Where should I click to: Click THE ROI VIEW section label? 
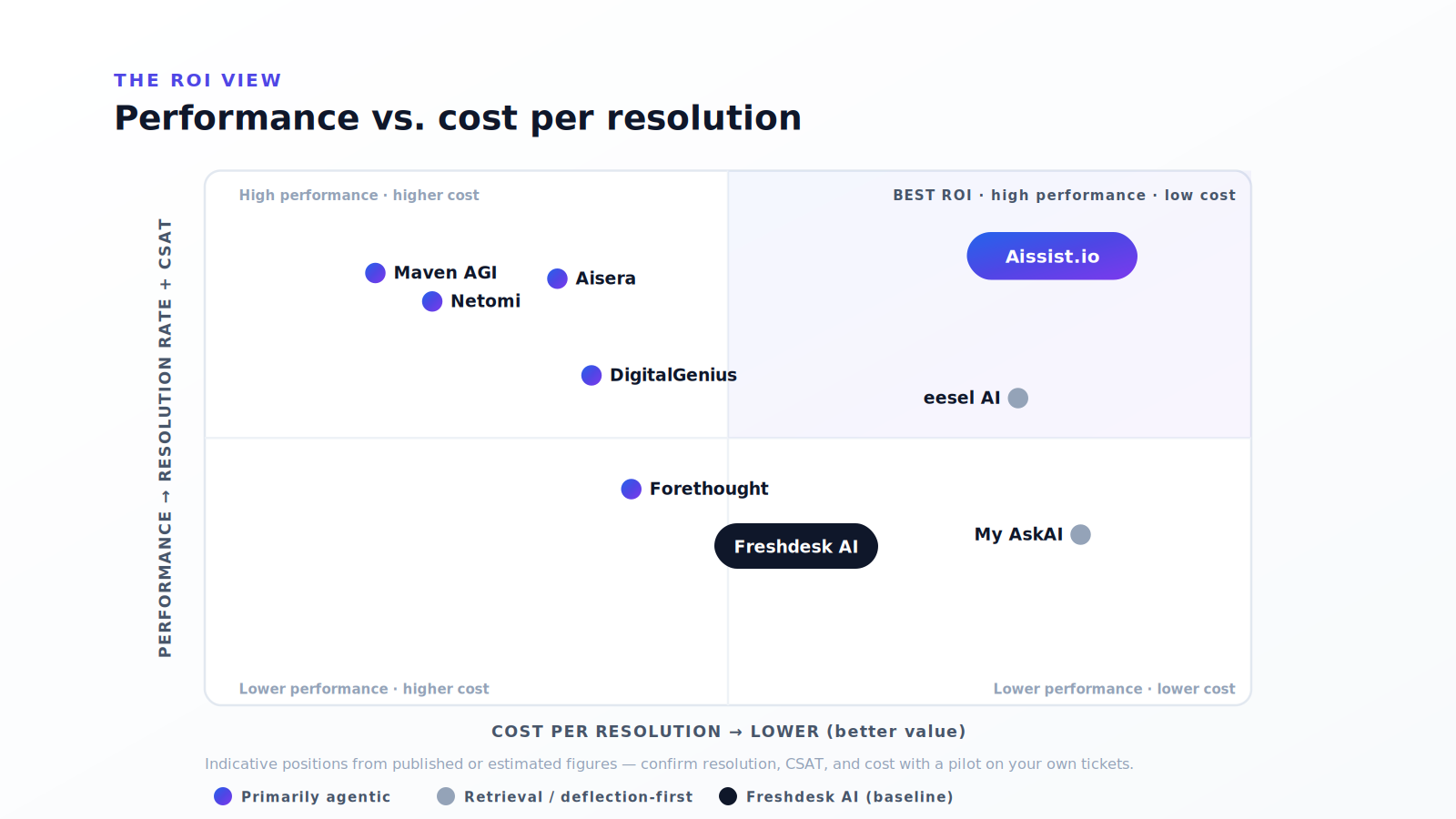pyautogui.click(x=197, y=80)
